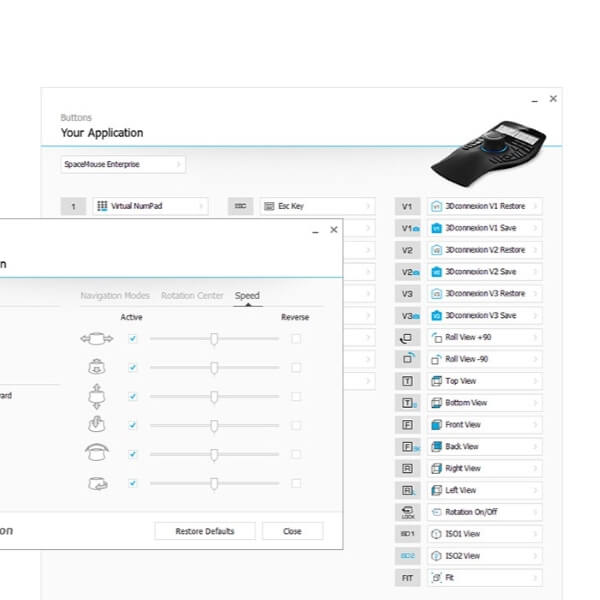
Task: Click the V1 key badge
Action: pyautogui.click(x=407, y=206)
